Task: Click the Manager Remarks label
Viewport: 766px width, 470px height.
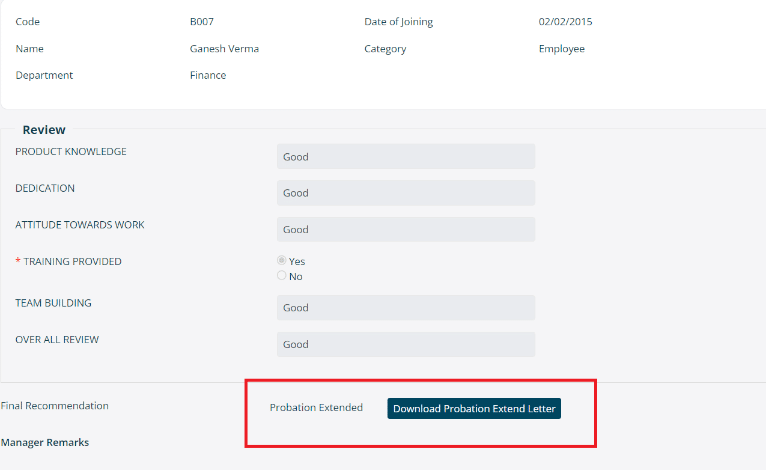Action: tap(45, 442)
